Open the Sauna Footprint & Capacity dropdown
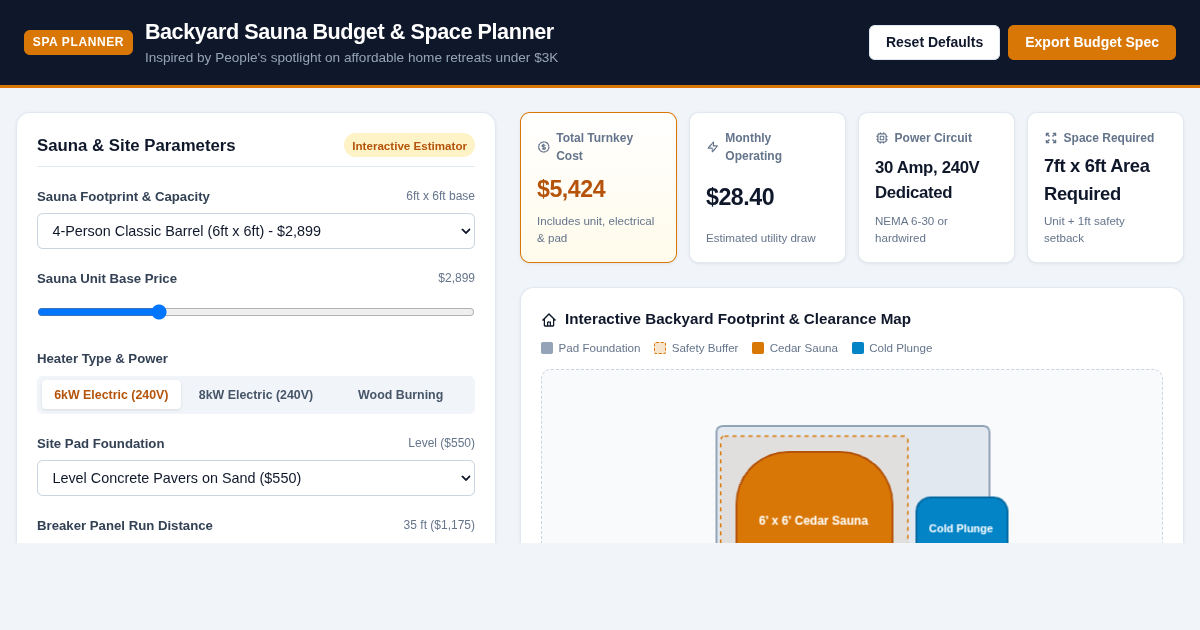 [256, 231]
